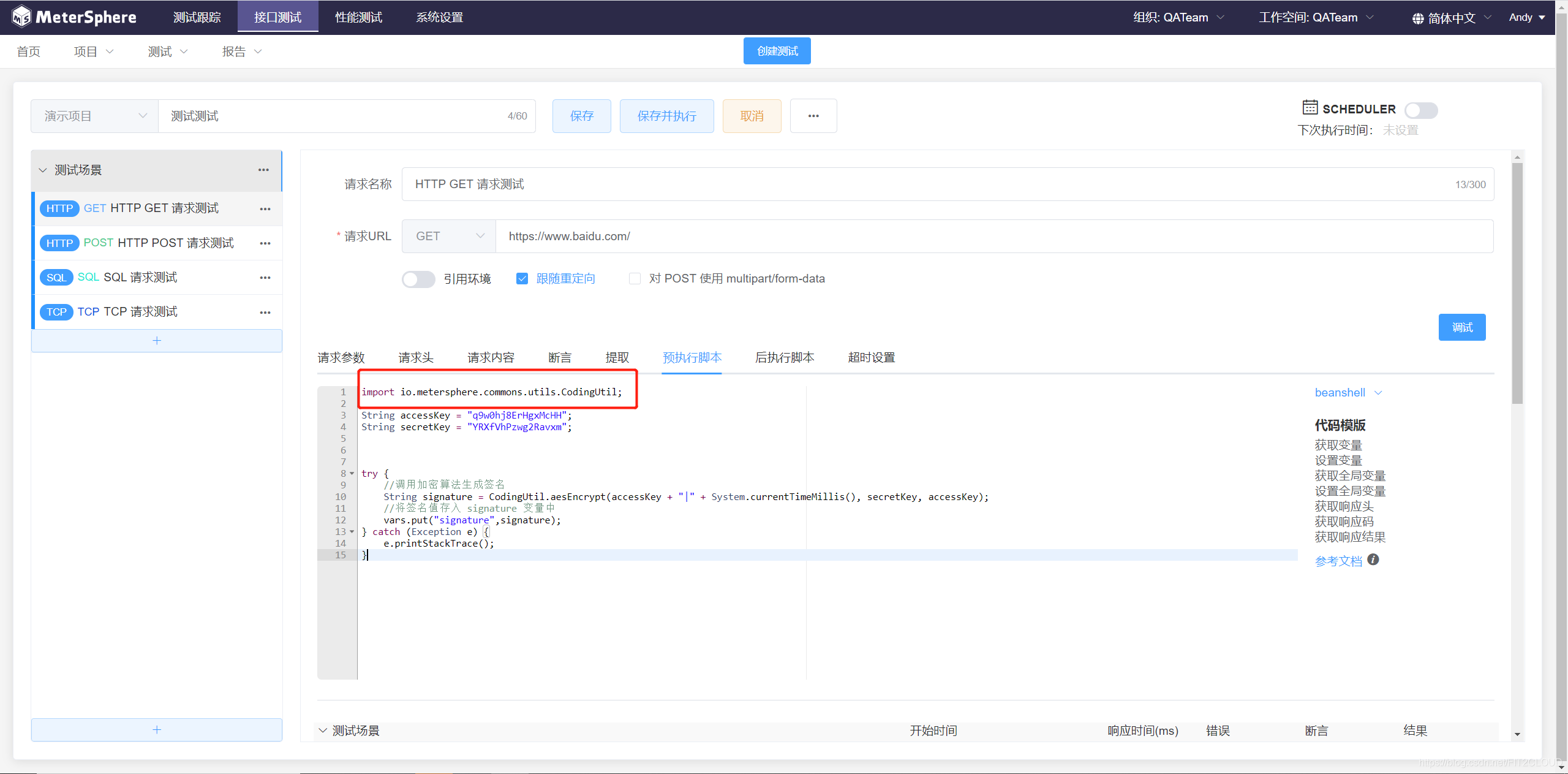Image resolution: width=1568 pixels, height=774 pixels.
Task: Toggle the 引用环境 switch
Action: pos(418,279)
